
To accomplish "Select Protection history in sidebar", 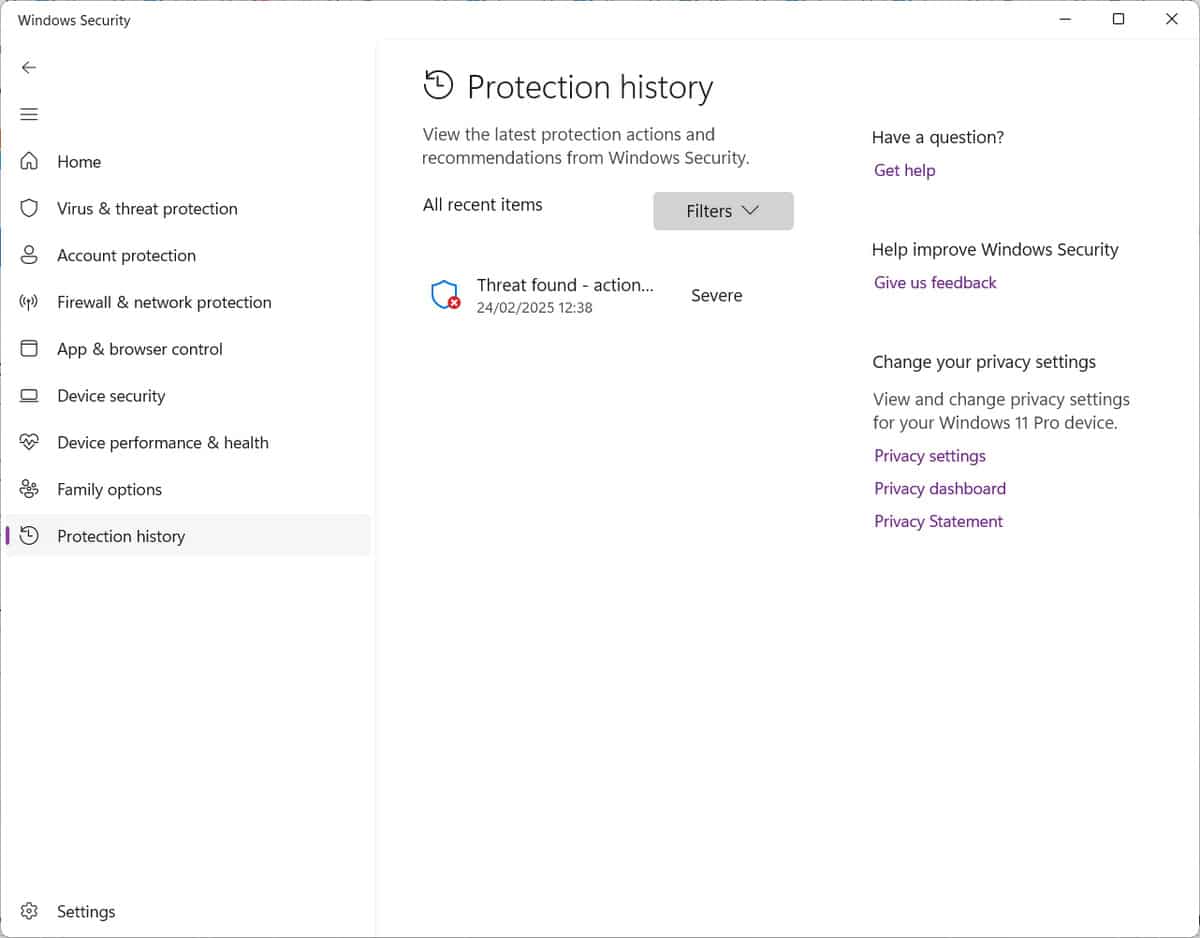I will (x=188, y=536).
